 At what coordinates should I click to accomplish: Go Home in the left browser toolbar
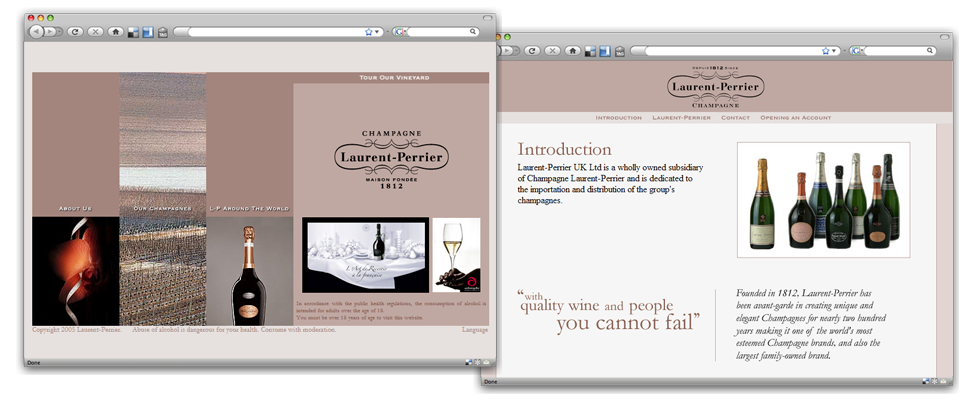coord(116,32)
